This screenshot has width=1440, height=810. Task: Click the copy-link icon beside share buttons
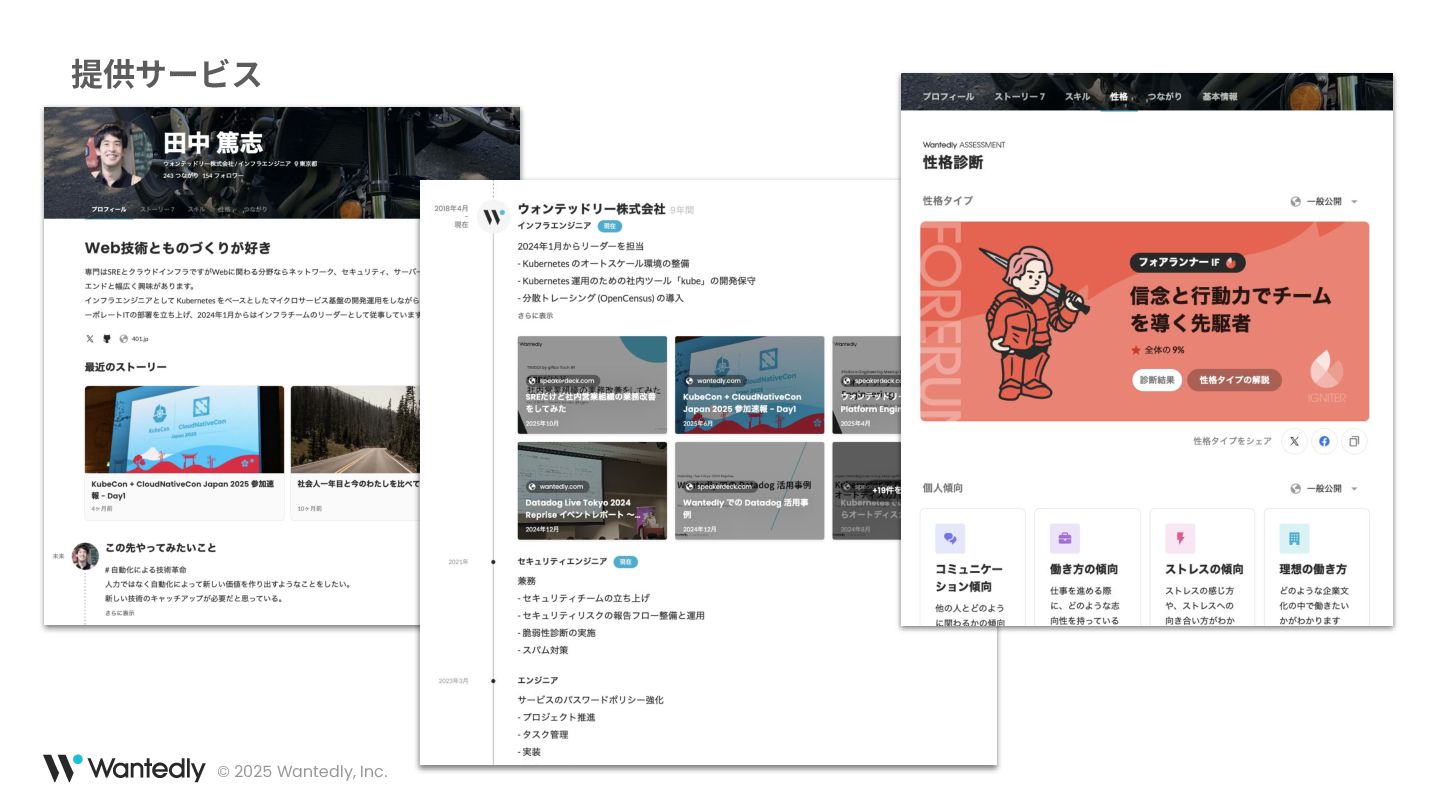pyautogui.click(x=1354, y=441)
